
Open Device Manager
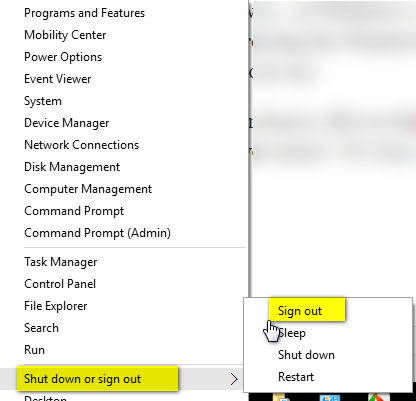point(66,123)
